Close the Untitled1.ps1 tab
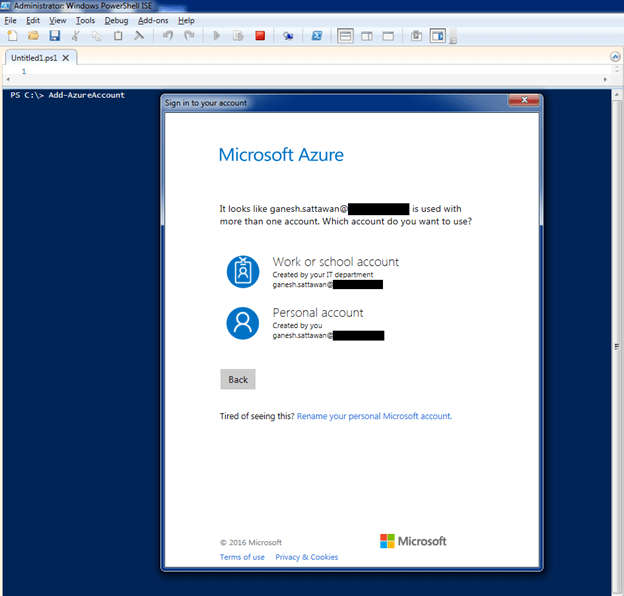The width and height of the screenshot is (624, 596). pyautogui.click(x=66, y=58)
